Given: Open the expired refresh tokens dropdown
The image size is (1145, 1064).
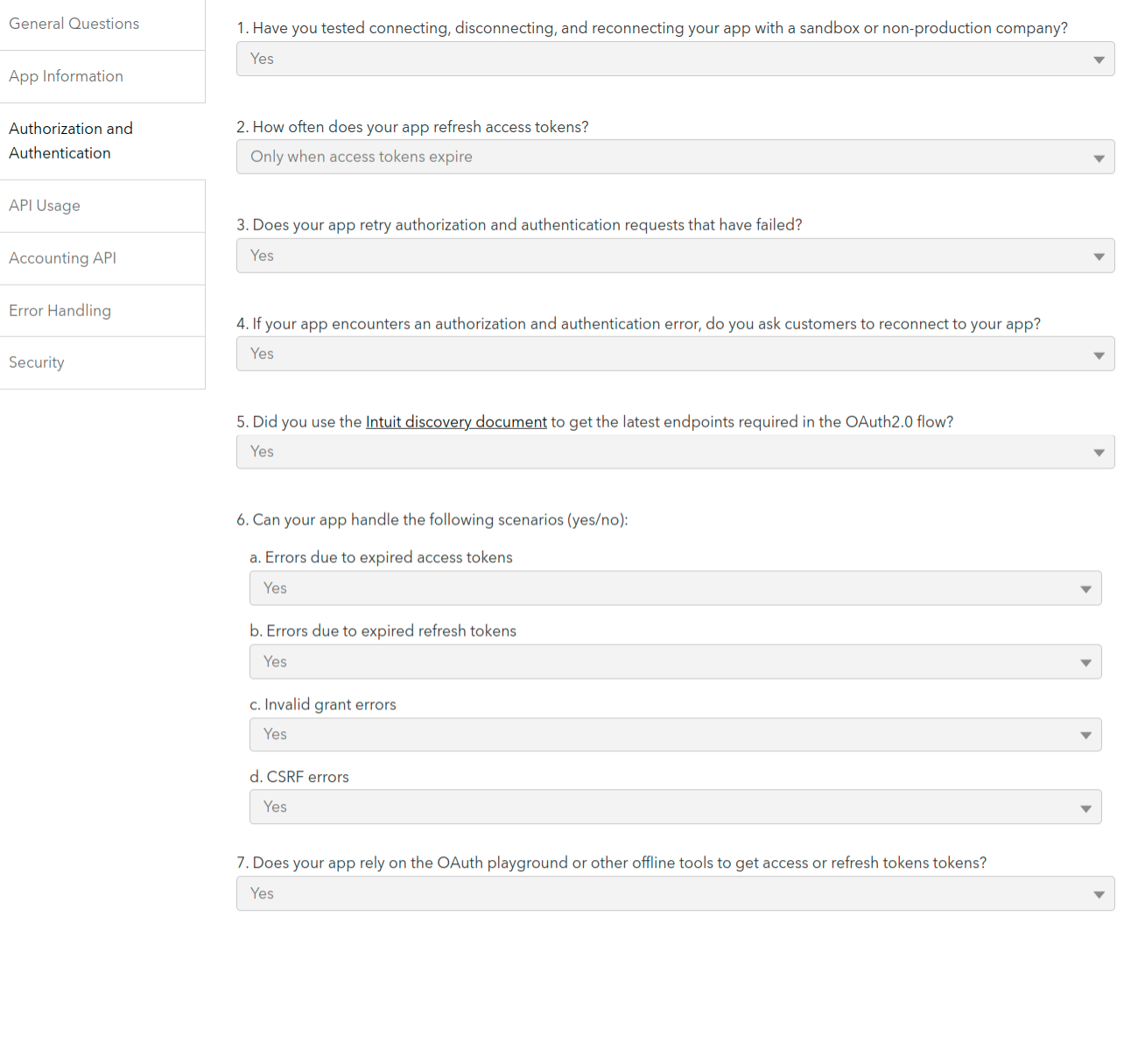Looking at the screenshot, I should click(674, 662).
